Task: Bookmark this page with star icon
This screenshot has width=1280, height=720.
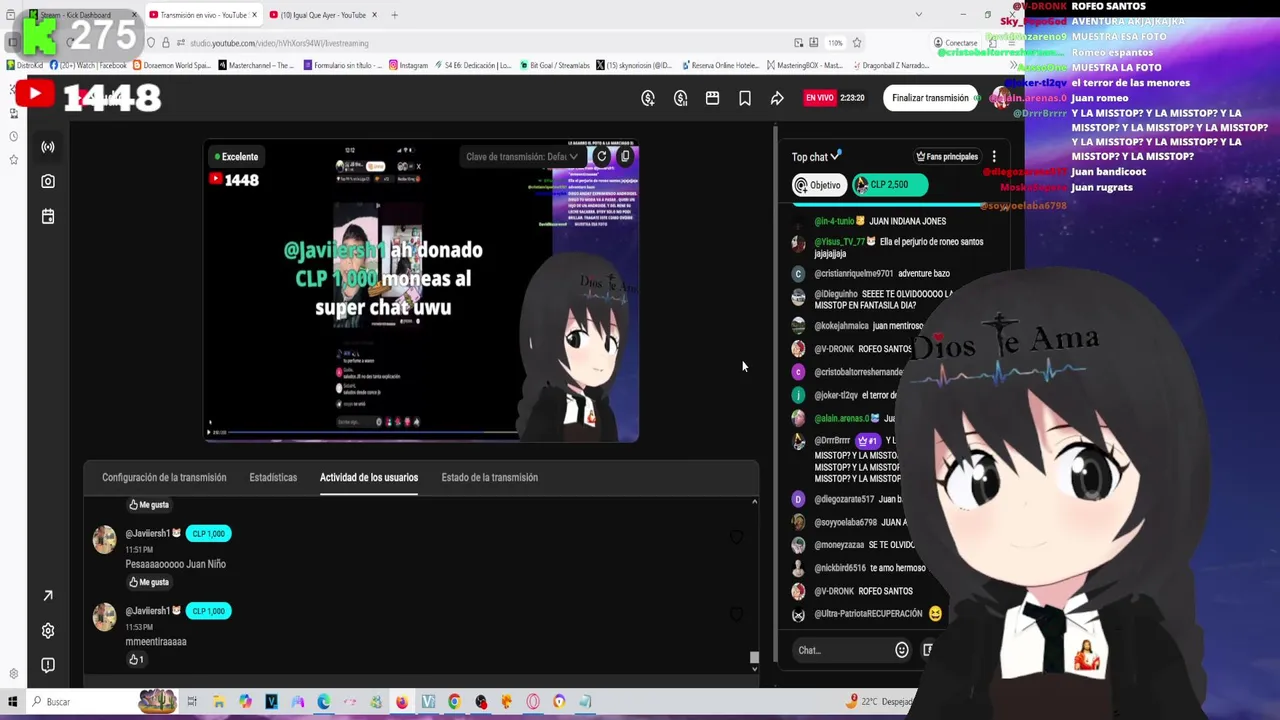Action: [x=857, y=43]
